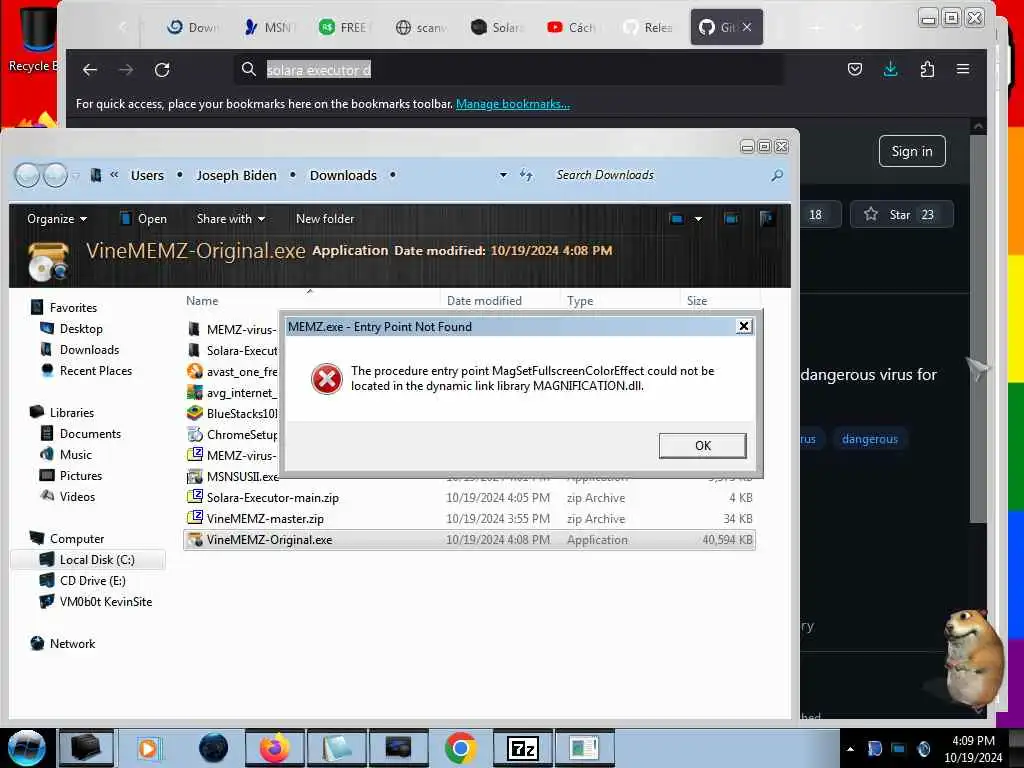Click the dangerous topic tag on GitHub

(x=869, y=439)
